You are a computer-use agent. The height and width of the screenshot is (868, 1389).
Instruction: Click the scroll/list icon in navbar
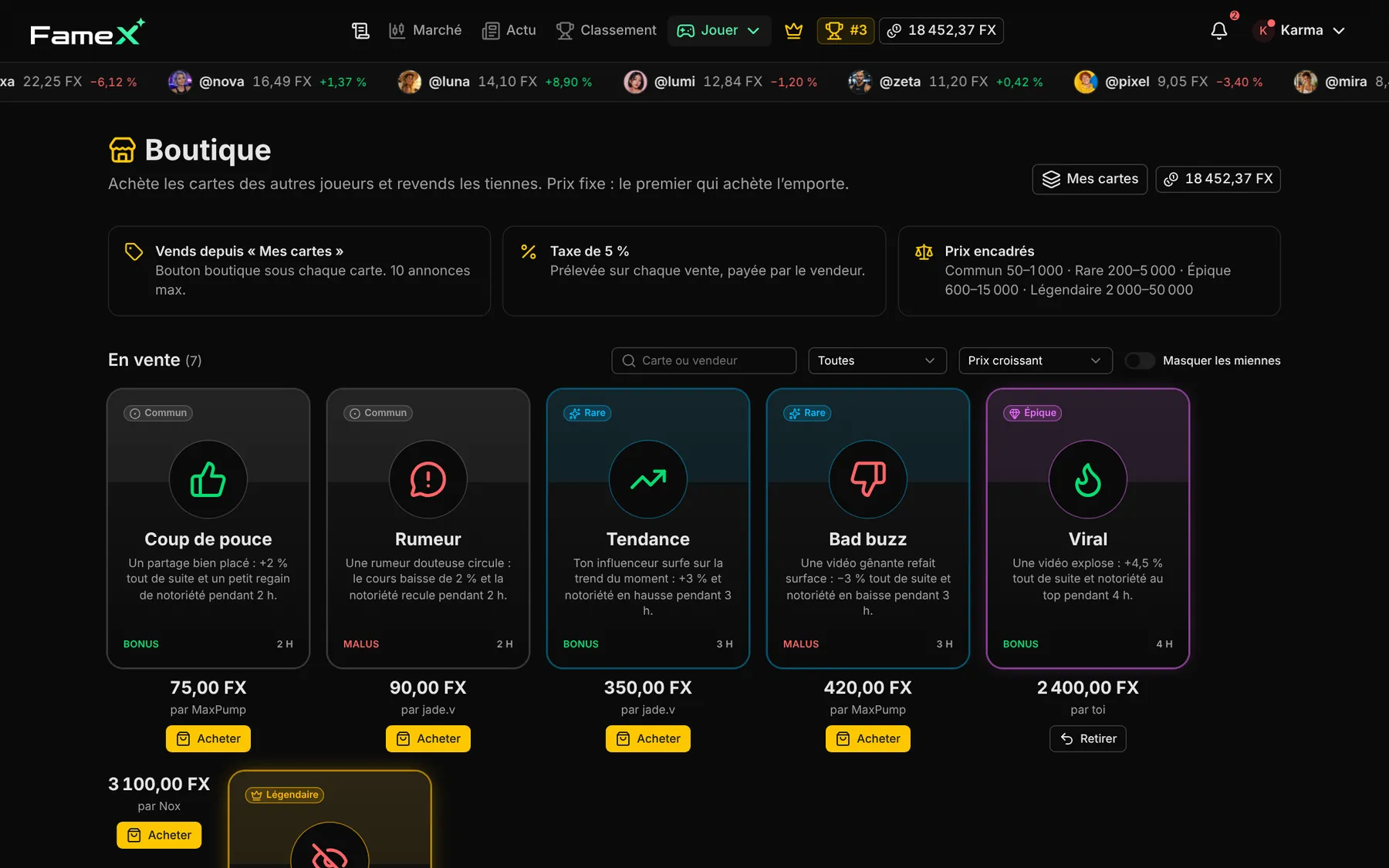tap(360, 31)
